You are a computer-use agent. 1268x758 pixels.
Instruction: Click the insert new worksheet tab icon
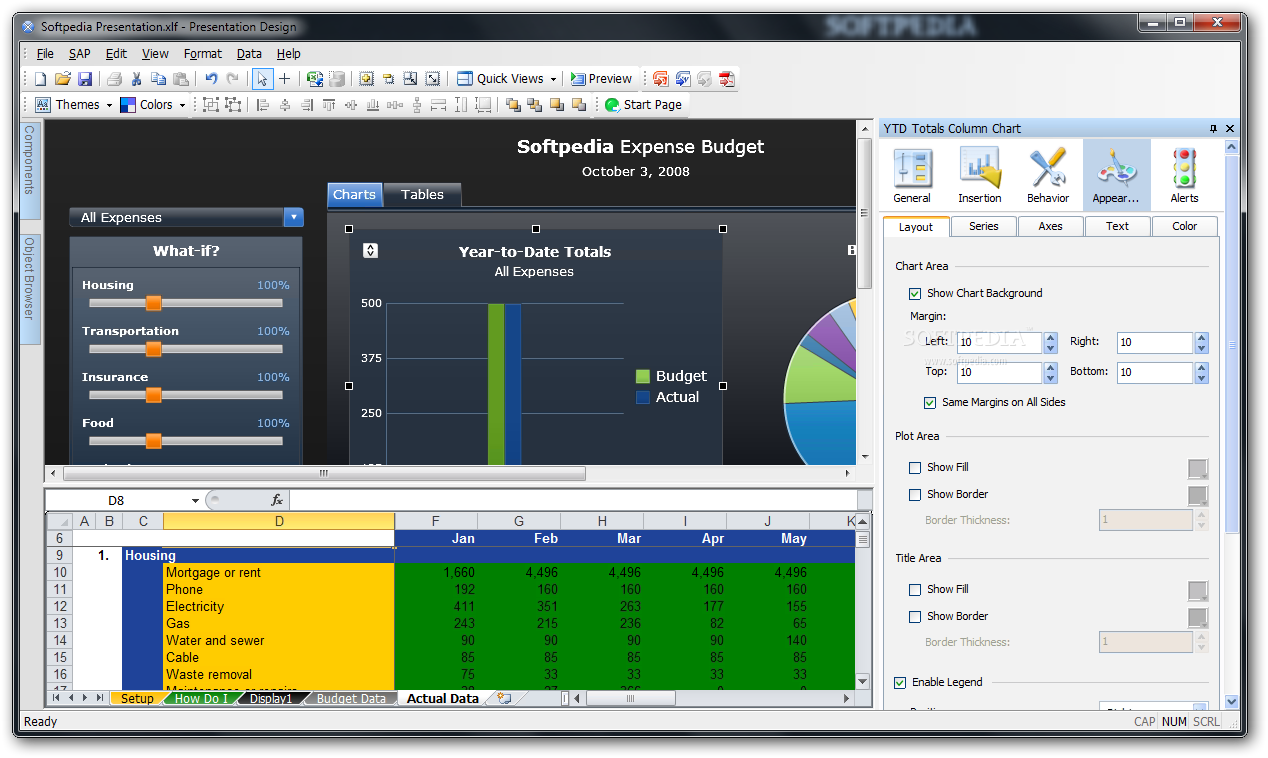coord(504,699)
